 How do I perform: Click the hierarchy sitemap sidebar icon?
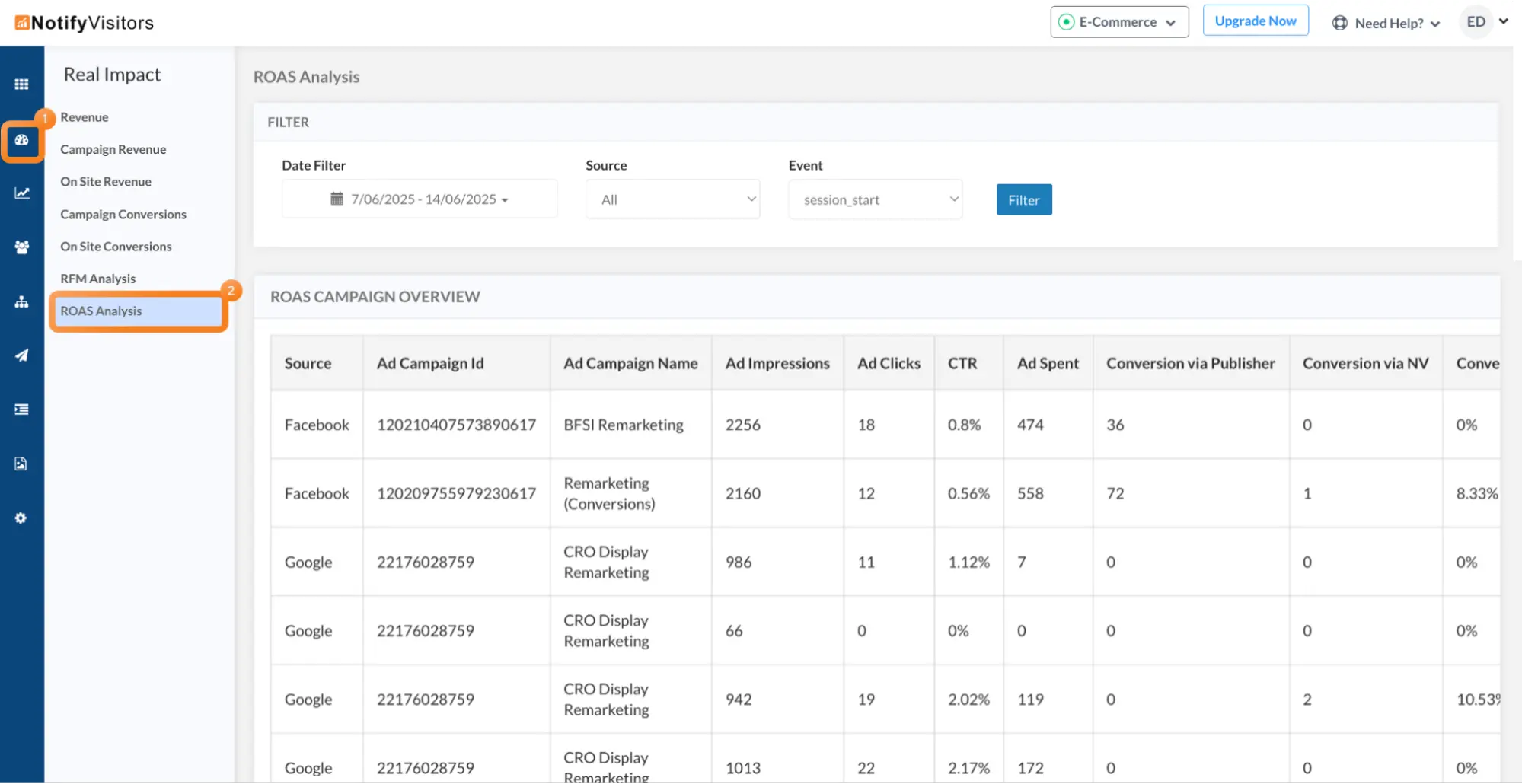[21, 302]
